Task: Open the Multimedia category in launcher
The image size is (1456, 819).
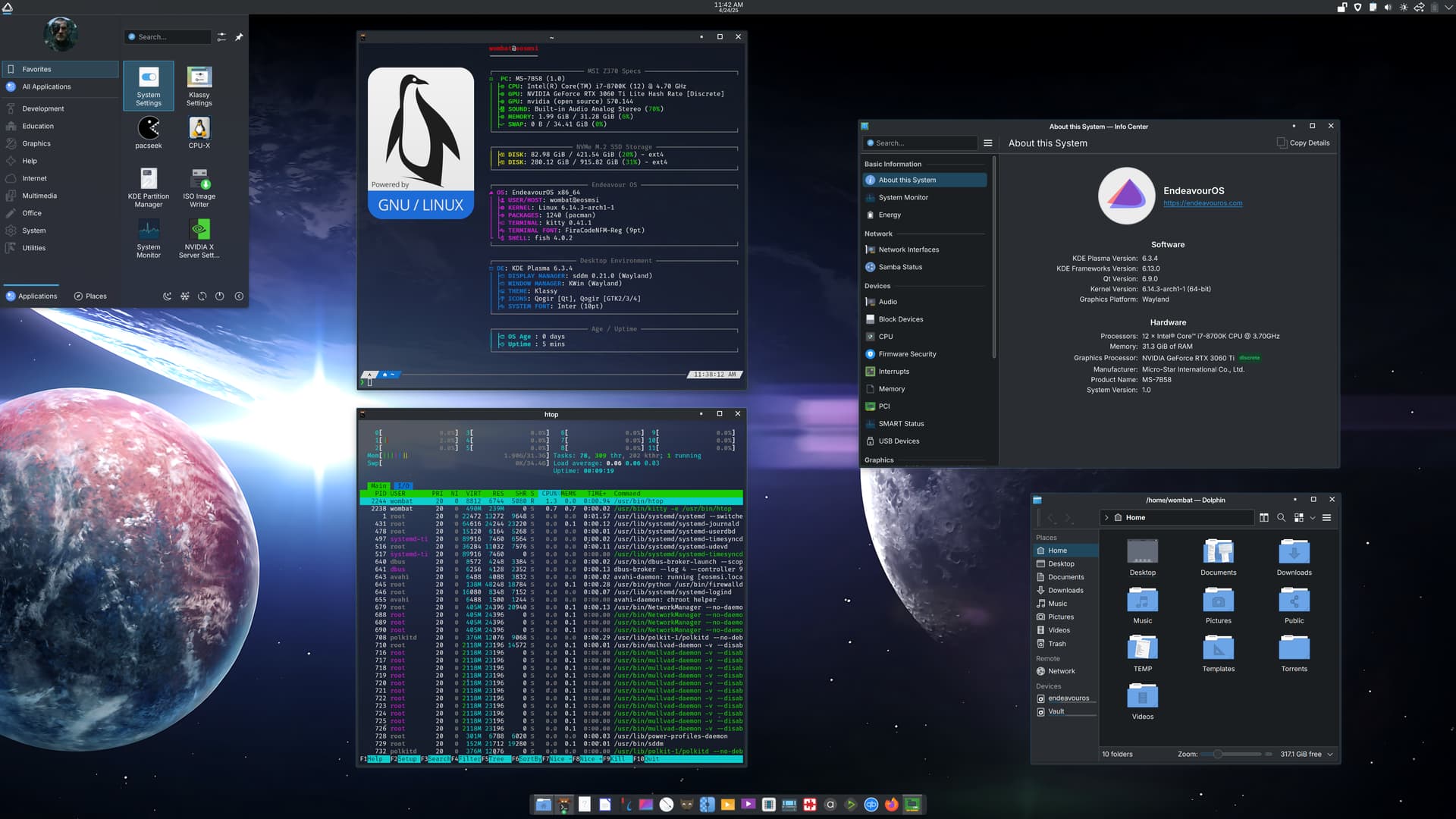Action: click(x=61, y=196)
